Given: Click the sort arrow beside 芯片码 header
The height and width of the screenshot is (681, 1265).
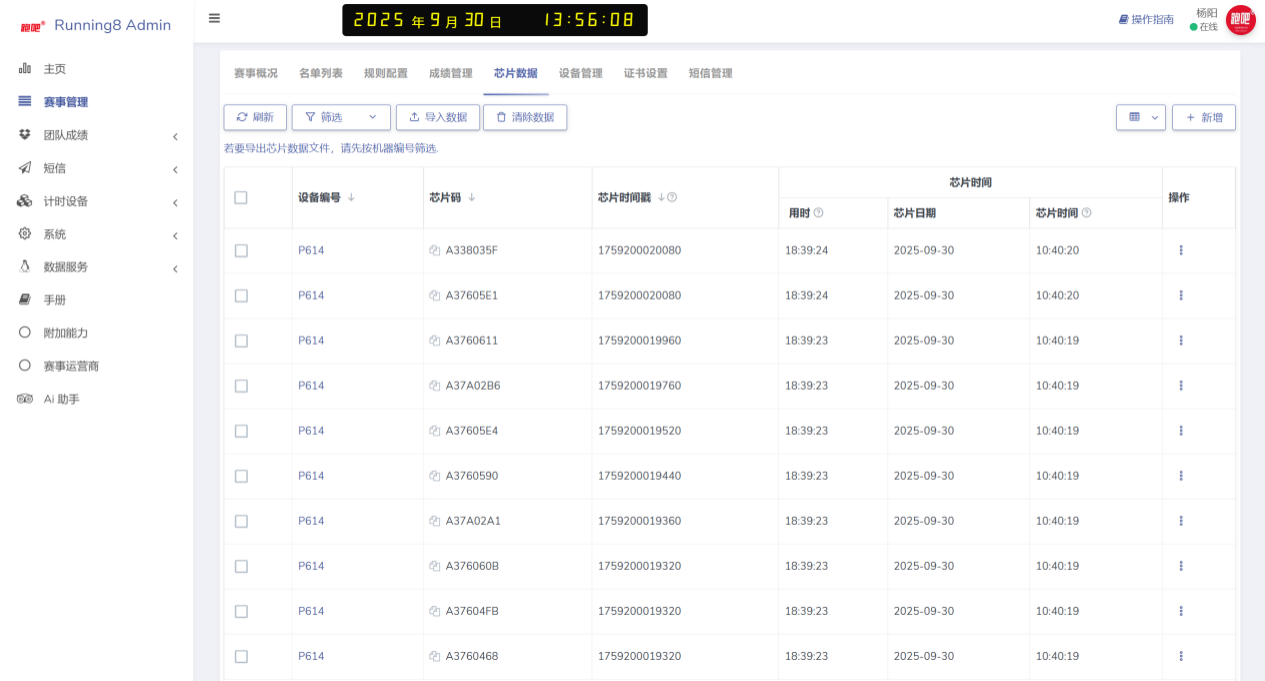Looking at the screenshot, I should (x=471, y=198).
